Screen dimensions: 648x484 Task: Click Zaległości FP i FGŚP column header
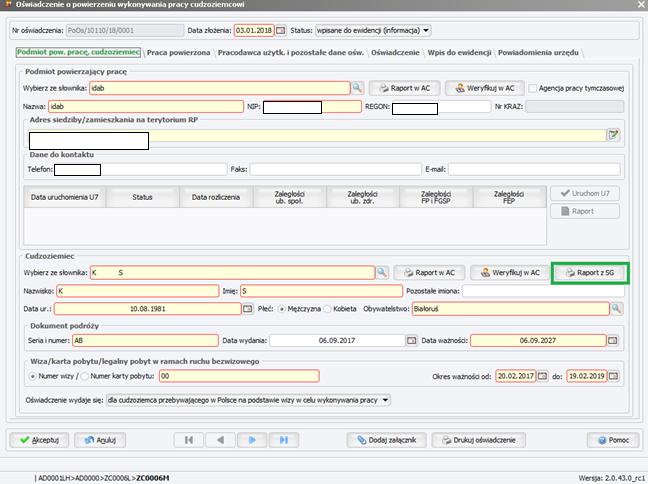click(x=436, y=197)
